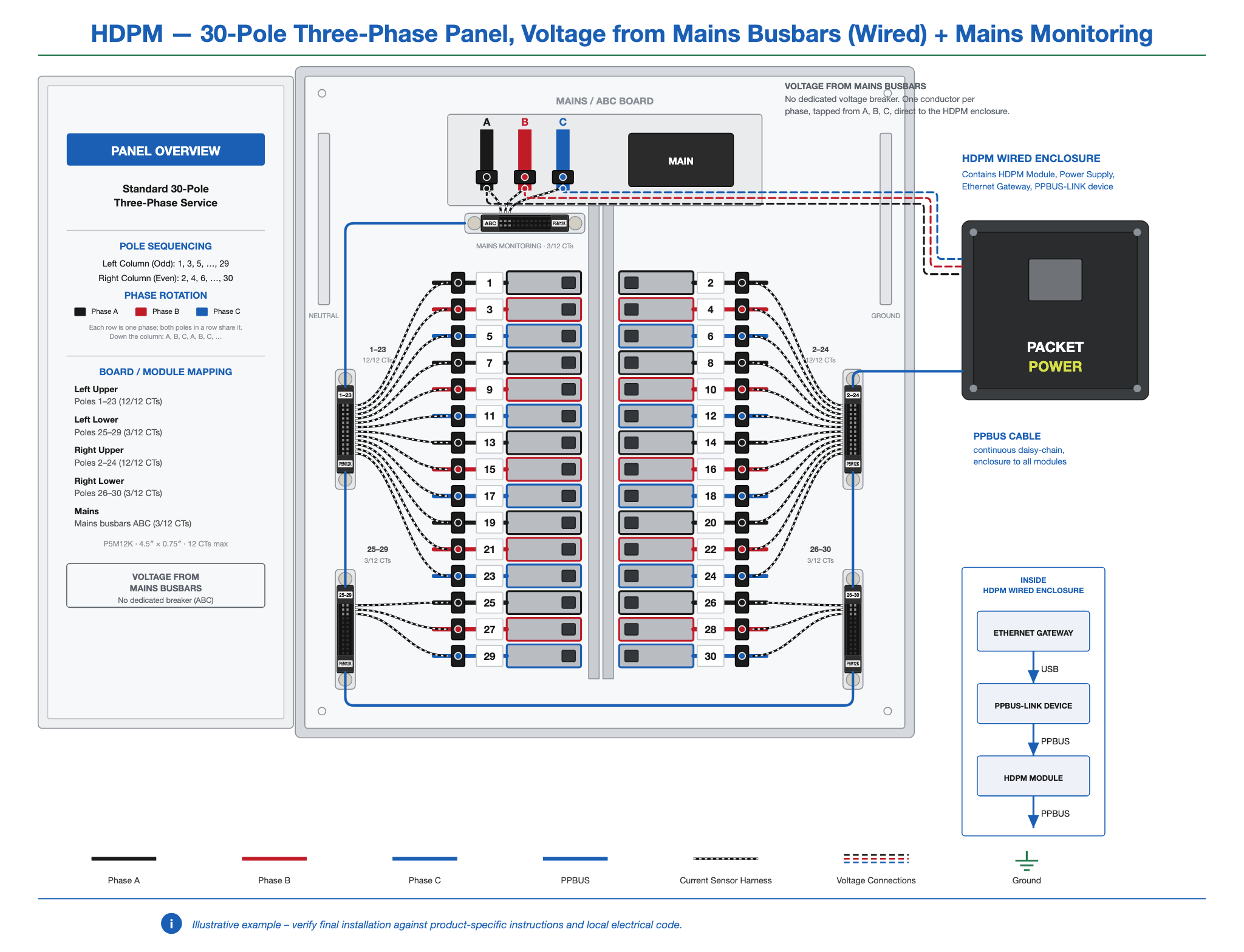Viewport: 1244px width, 952px height.
Task: Click the breaker 8 switch handle
Action: [x=632, y=362]
